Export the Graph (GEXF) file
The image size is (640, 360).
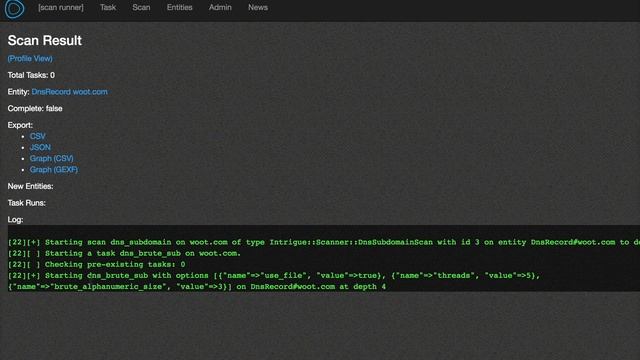pyautogui.click(x=53, y=169)
